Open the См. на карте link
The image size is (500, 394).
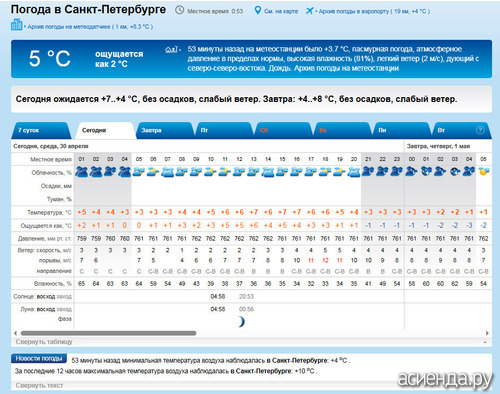point(281,11)
